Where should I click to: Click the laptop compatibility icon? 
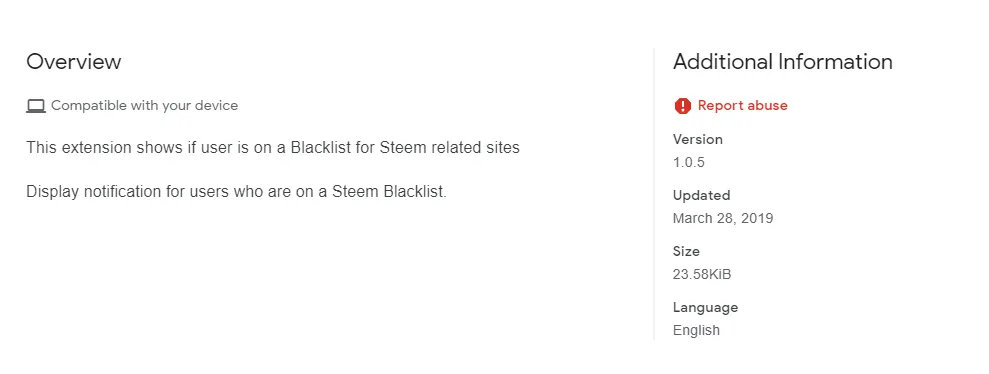coord(36,106)
